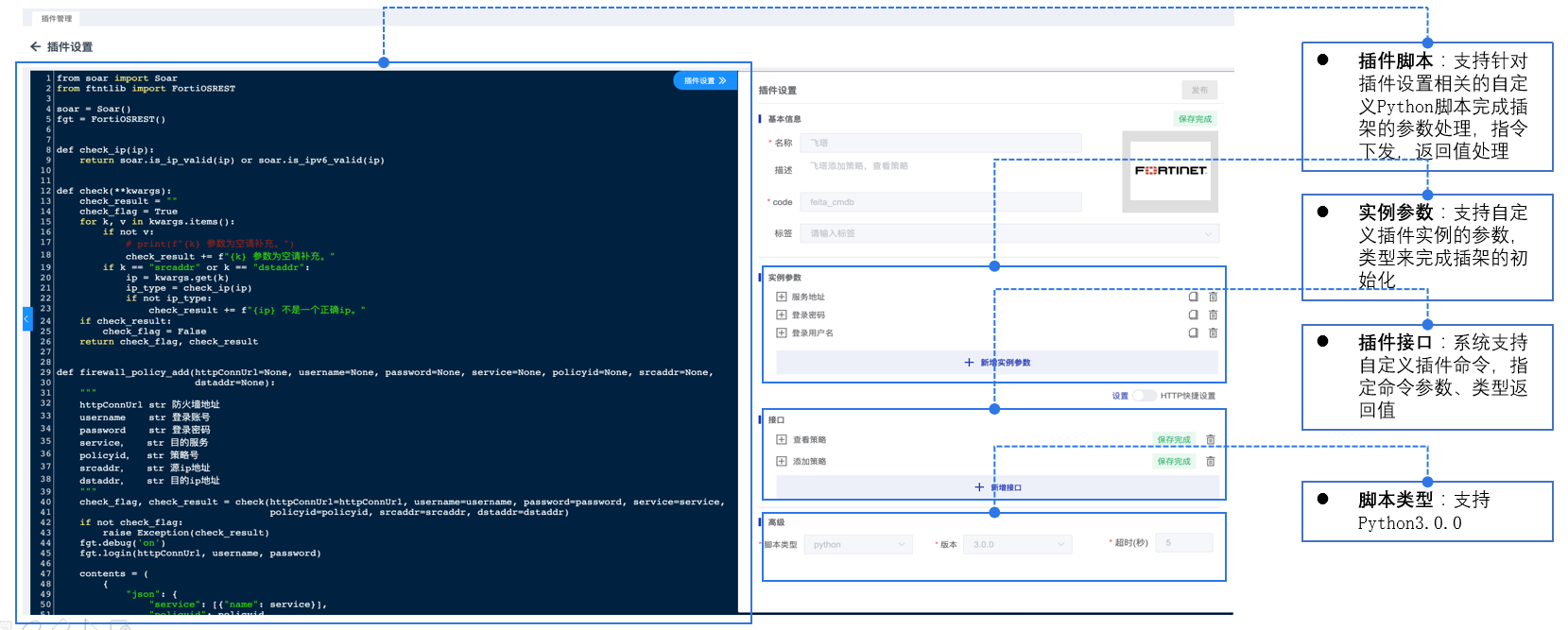The image size is (1568, 630).
Task: Click the 'def firewall_policy_add' code line
Action: pyautogui.click(x=385, y=372)
